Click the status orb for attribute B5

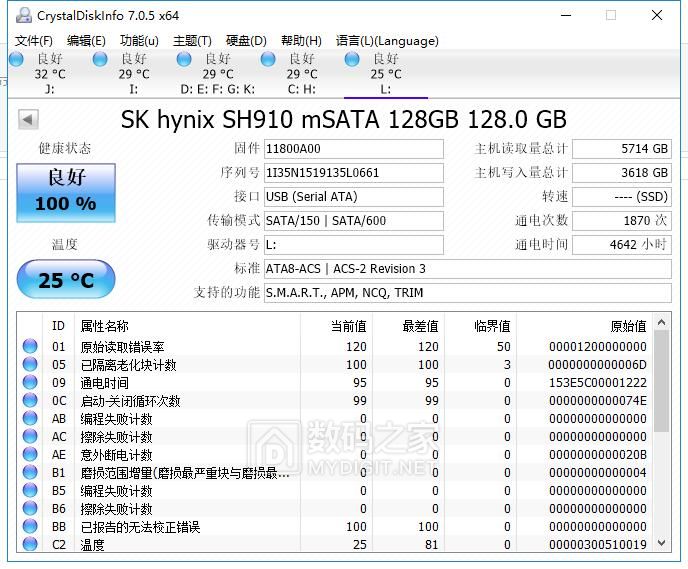[x=30, y=490]
